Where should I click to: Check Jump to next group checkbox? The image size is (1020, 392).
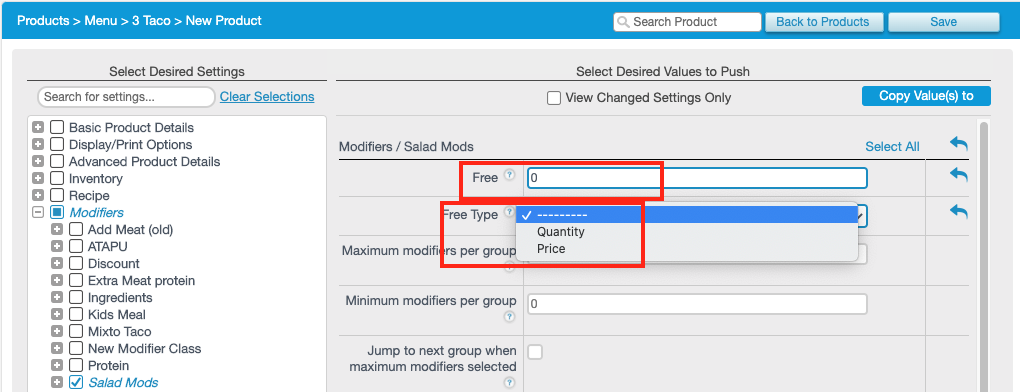pos(535,352)
